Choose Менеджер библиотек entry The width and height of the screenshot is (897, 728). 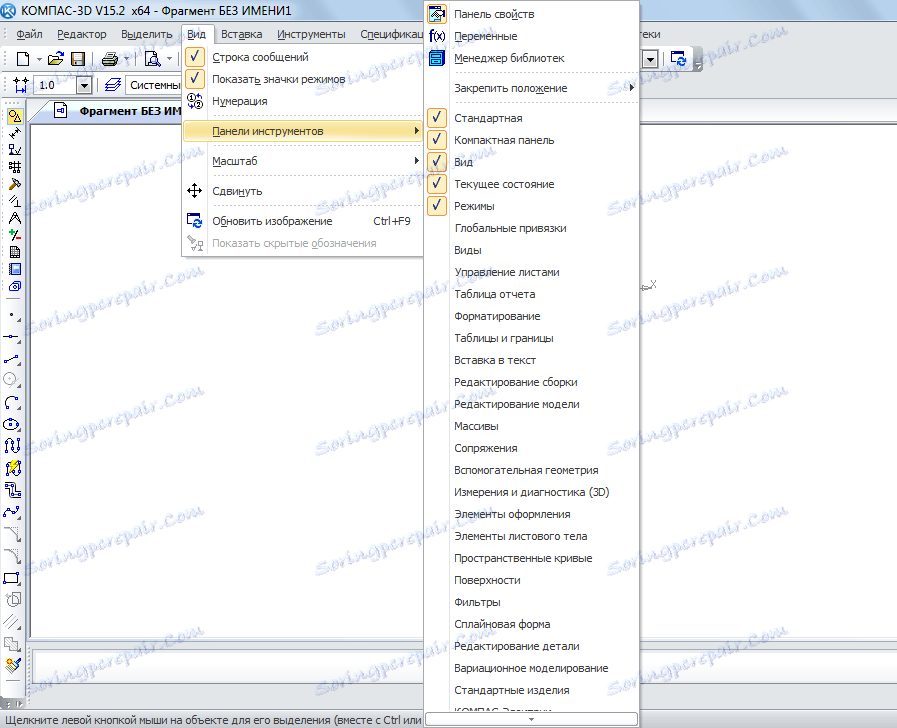pos(531,58)
